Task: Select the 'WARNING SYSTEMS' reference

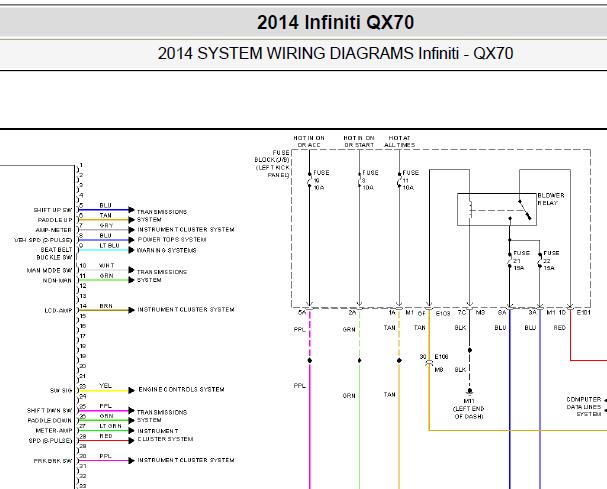Action: (x=166, y=251)
